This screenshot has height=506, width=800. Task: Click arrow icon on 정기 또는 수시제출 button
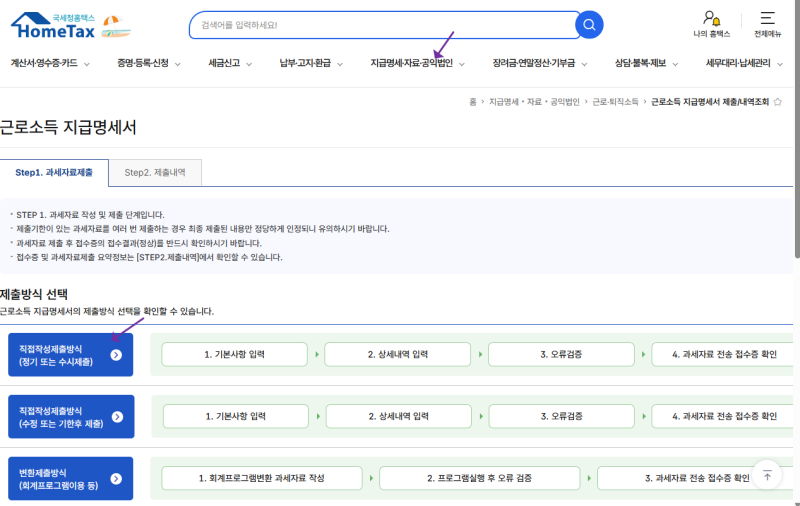(116, 355)
